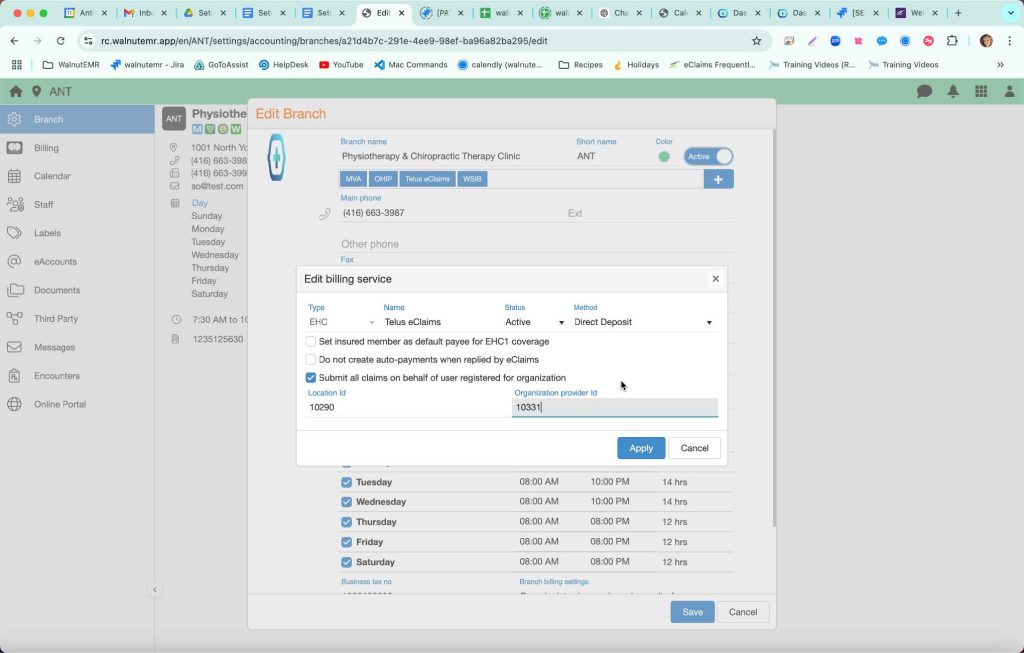Click the ANT avatar badge in branch panel
The width and height of the screenshot is (1024, 653).
[174, 119]
